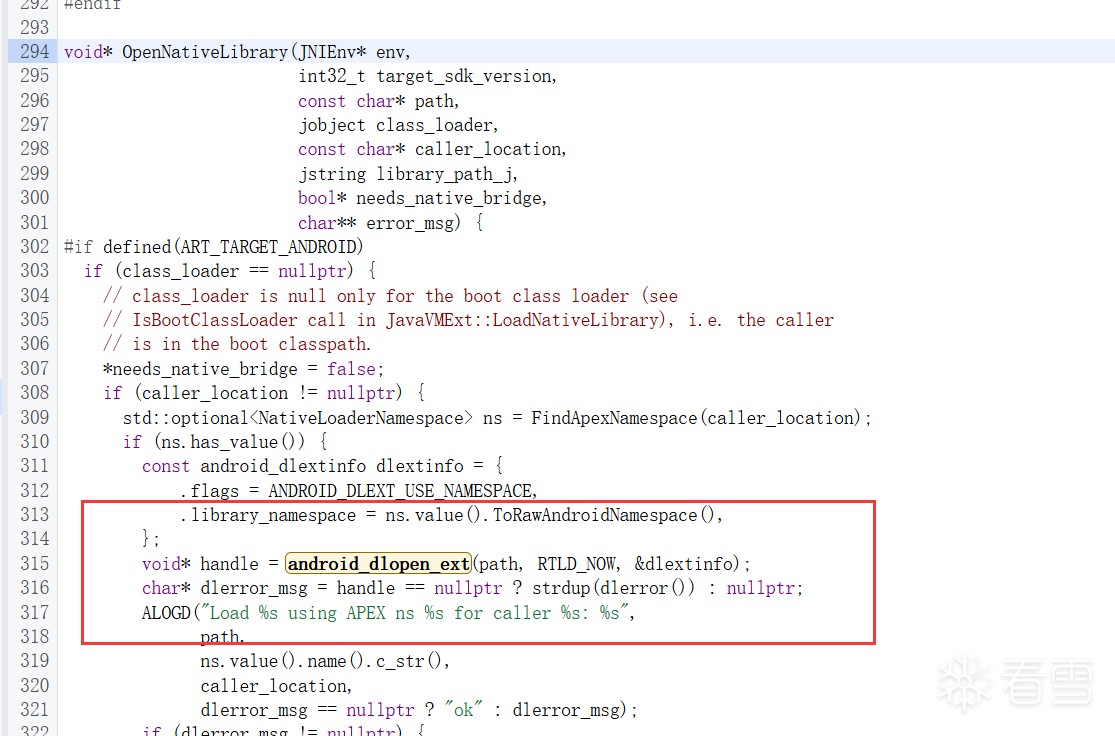Viewport: 1115px width, 736px height.
Task: Click '*needs_native_bridge = false;' statement
Action: [244, 369]
